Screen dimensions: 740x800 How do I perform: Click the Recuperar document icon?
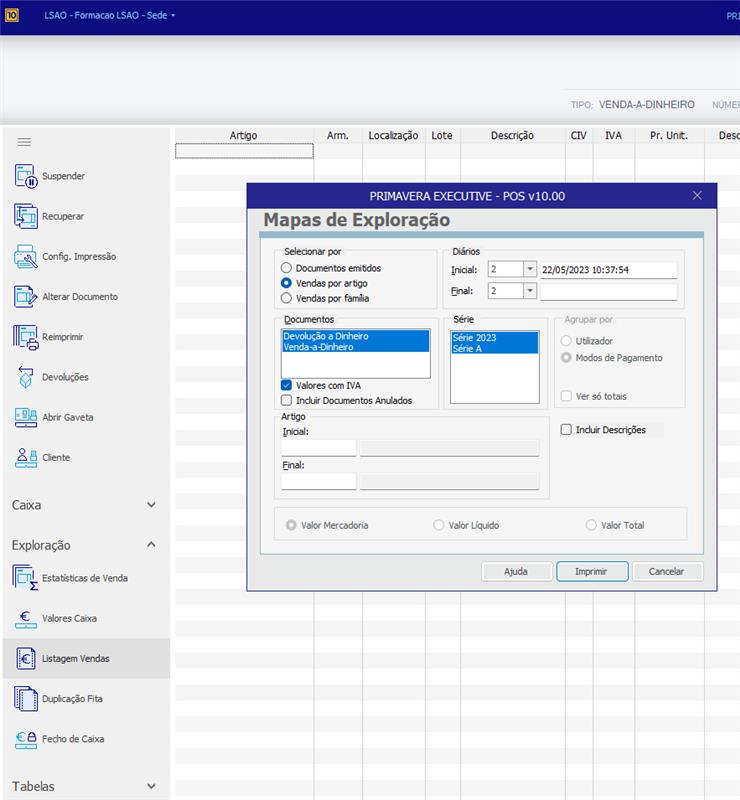26,216
